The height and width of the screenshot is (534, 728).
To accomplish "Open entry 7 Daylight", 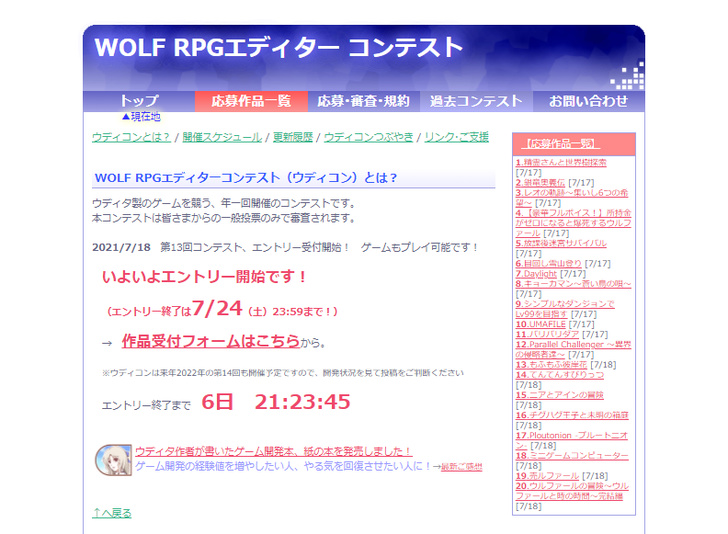I will tap(536, 274).
